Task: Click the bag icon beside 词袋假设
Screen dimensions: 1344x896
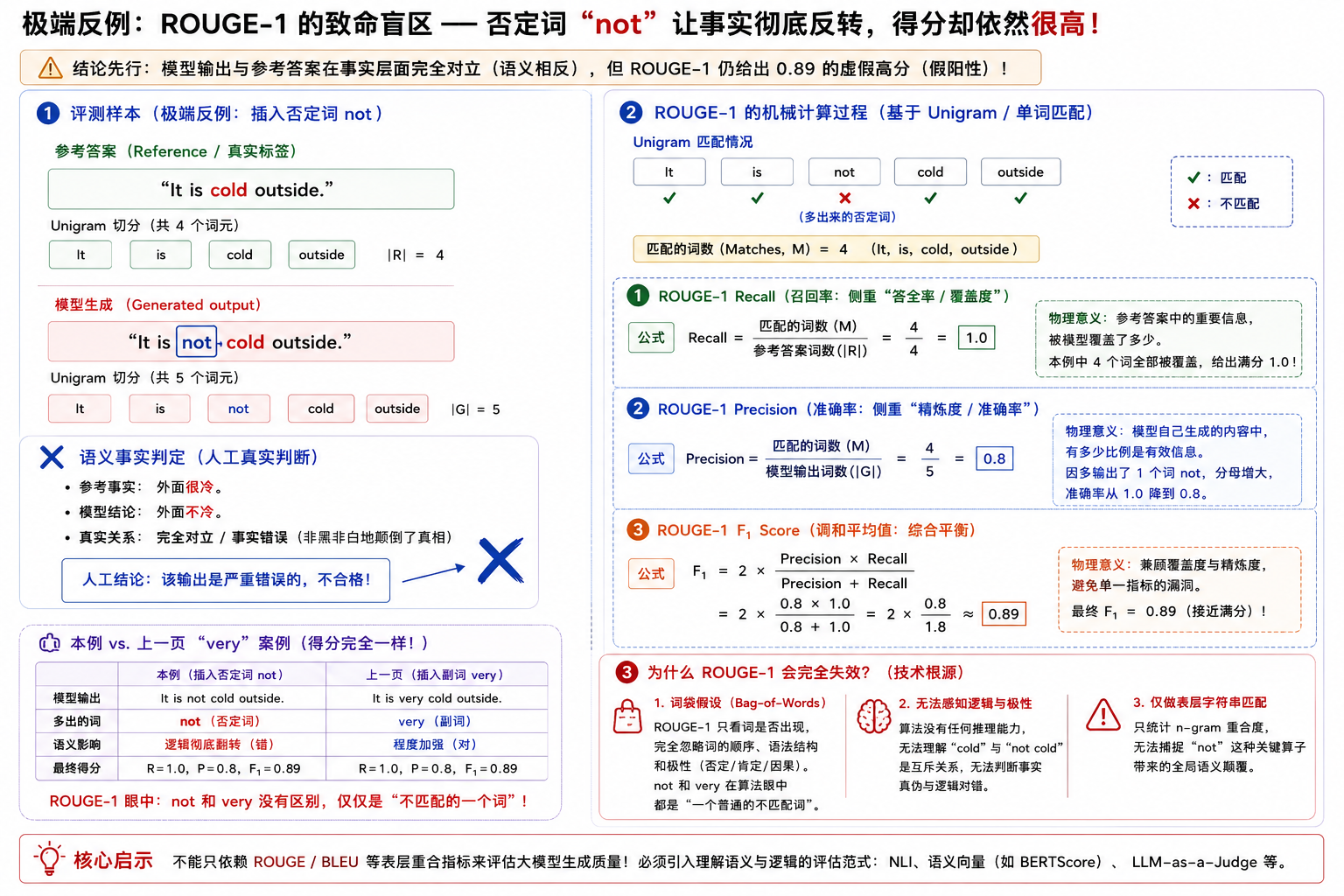Action: pos(627,717)
